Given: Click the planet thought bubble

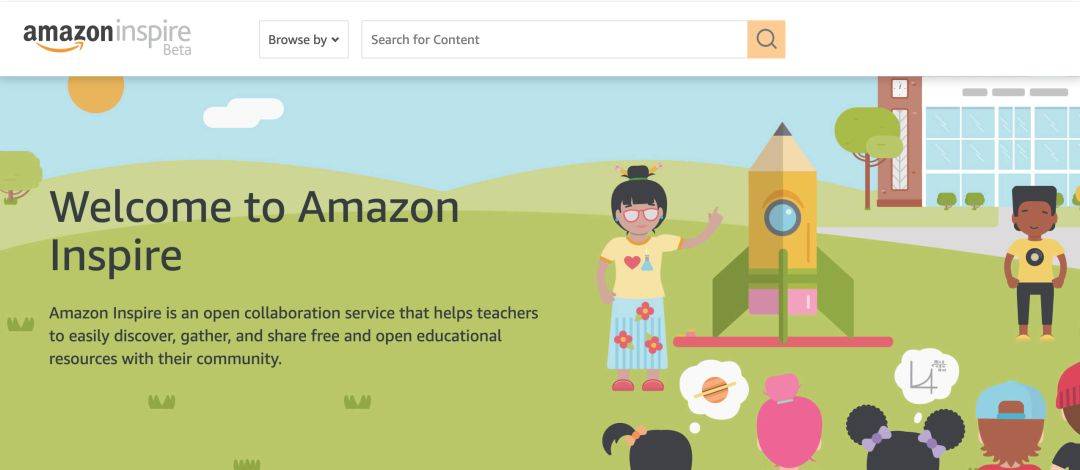Looking at the screenshot, I should click(x=714, y=390).
